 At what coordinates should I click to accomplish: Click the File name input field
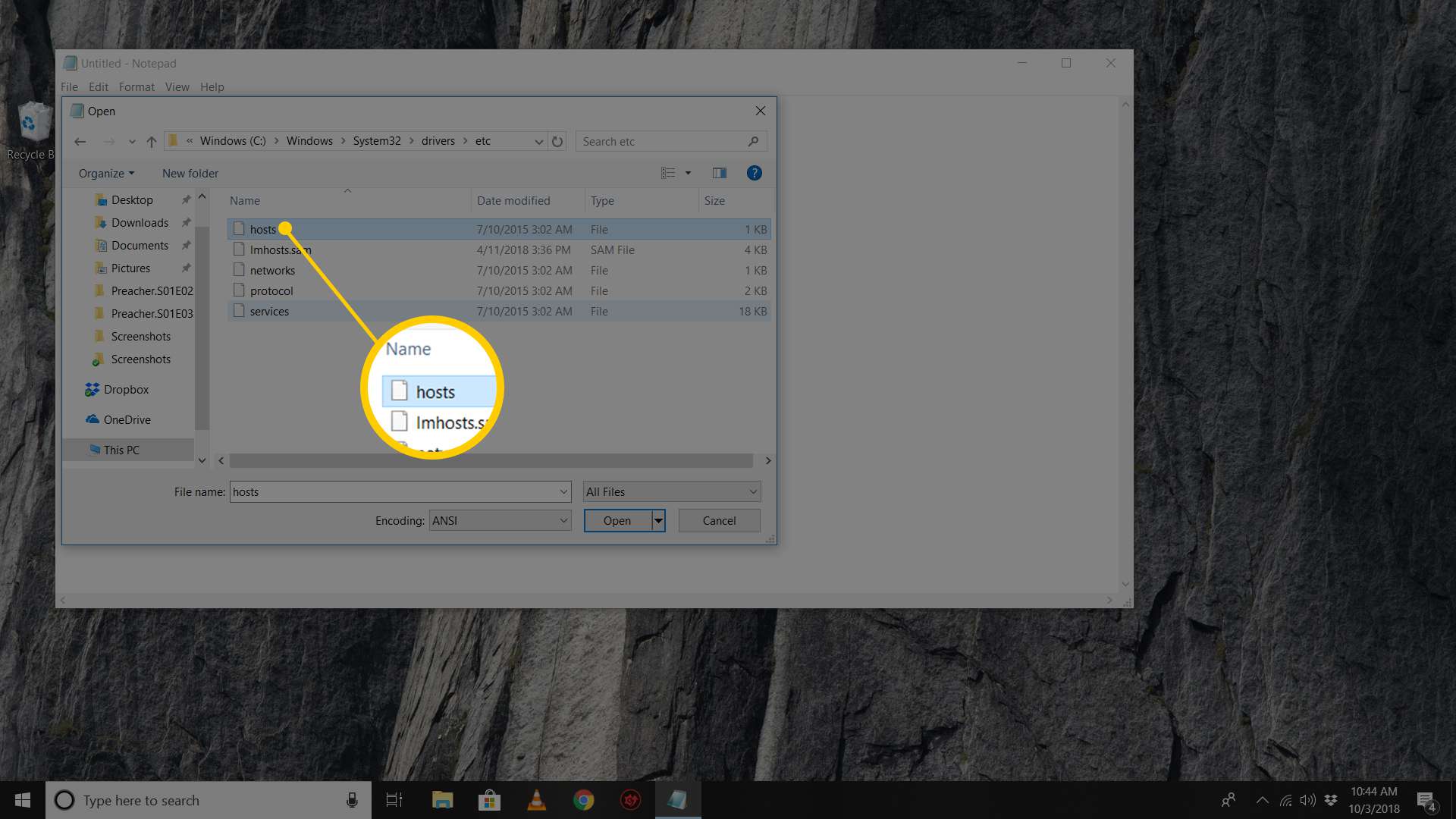coord(398,491)
